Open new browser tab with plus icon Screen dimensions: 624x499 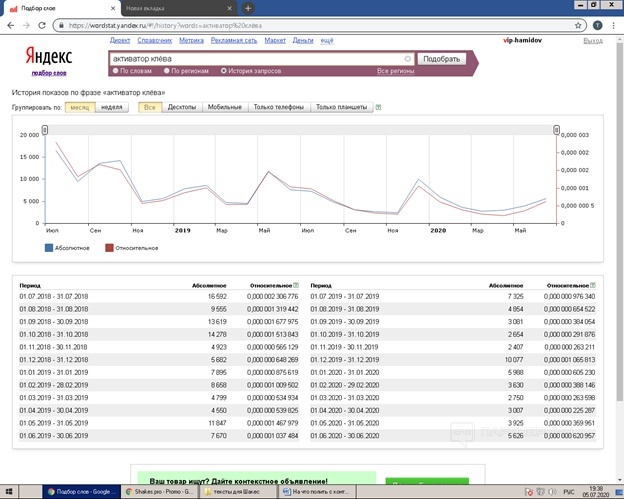point(248,8)
